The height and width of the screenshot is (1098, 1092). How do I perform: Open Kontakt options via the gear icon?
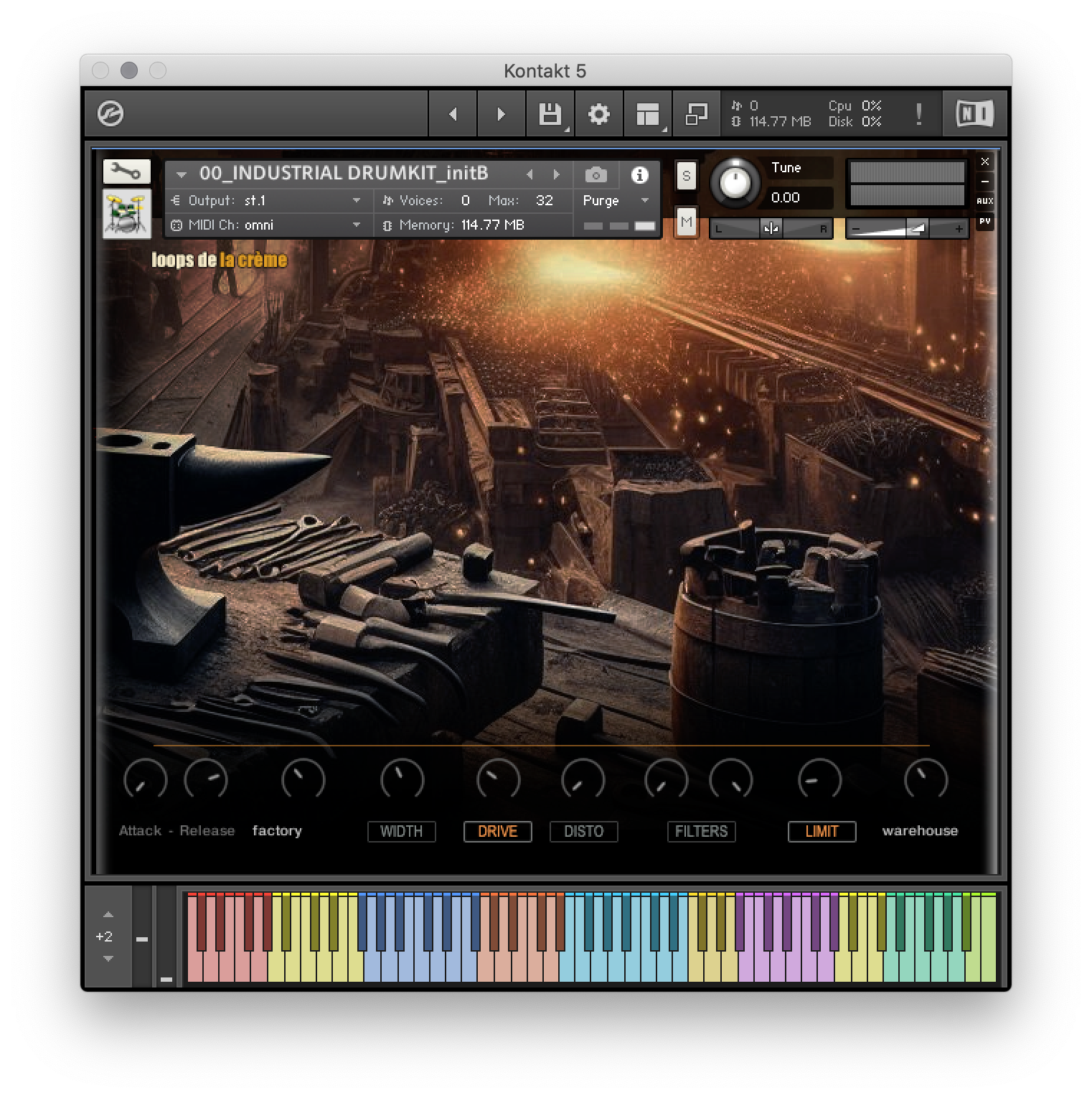pos(599,113)
